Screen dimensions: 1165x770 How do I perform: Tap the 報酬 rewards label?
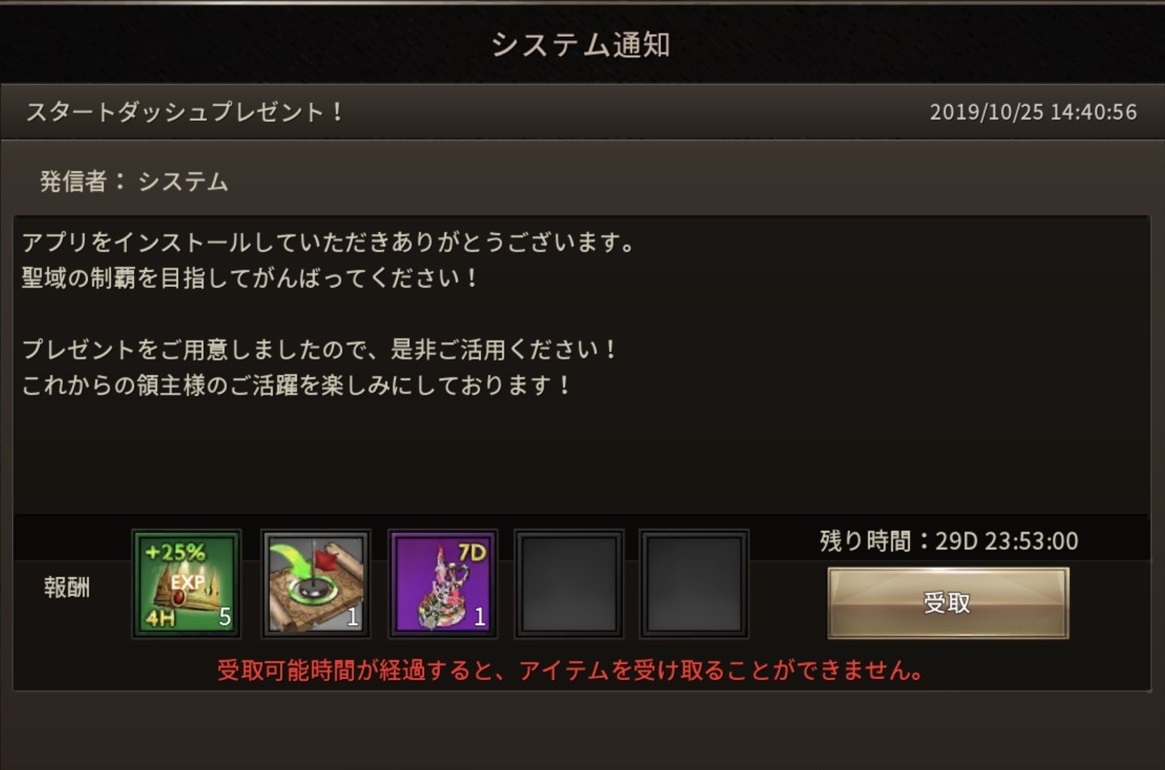(x=67, y=587)
